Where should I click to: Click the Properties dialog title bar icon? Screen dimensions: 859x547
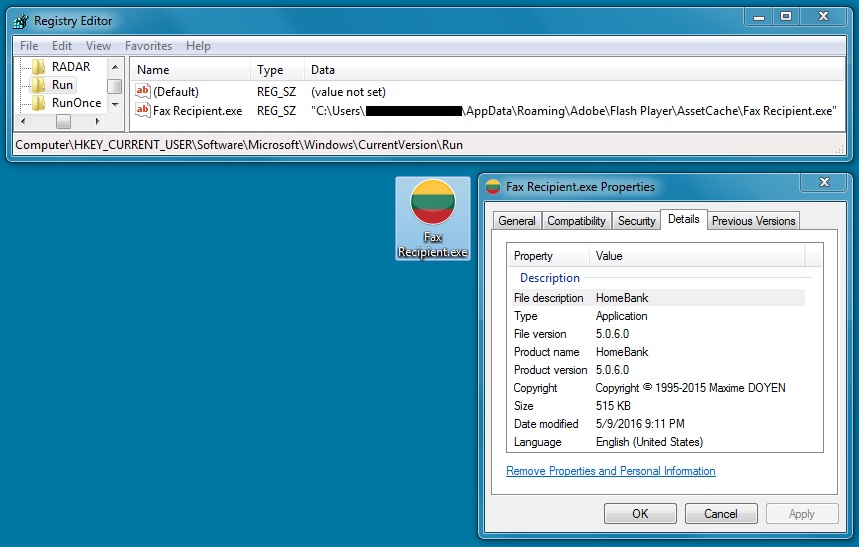coord(493,187)
